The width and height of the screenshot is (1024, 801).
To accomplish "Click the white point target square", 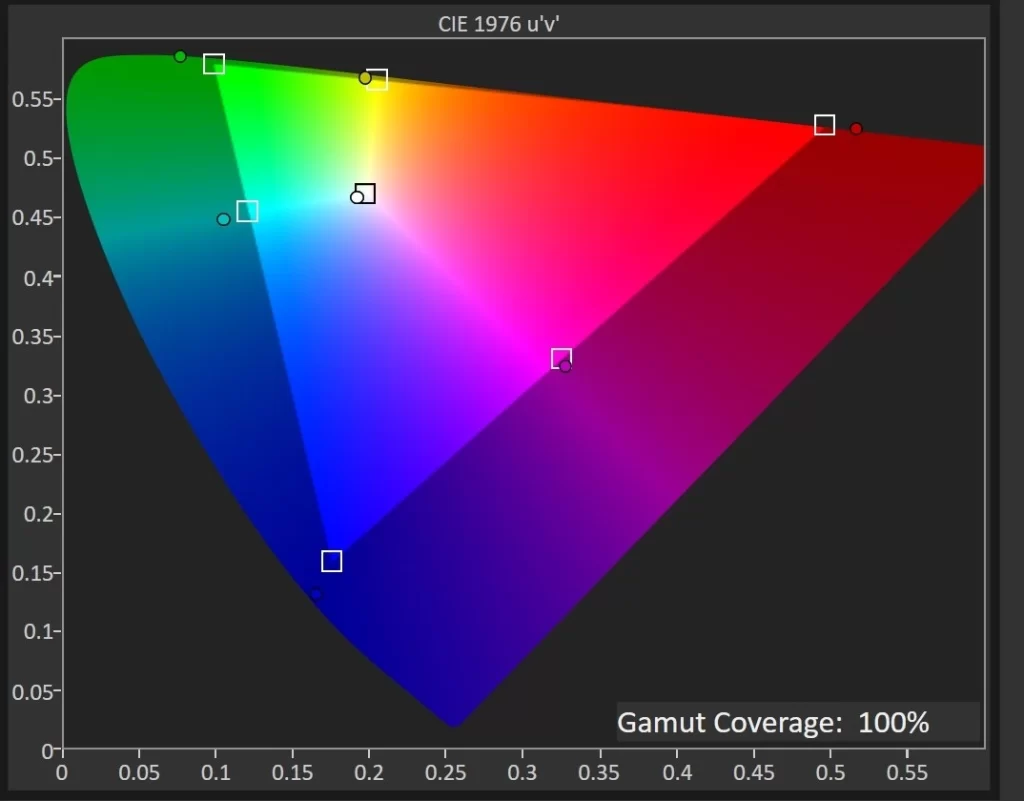I will pyautogui.click(x=366, y=193).
